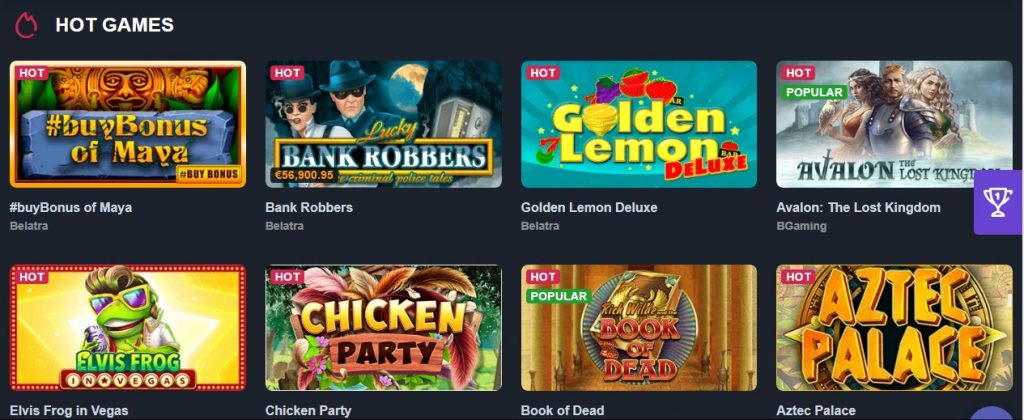The width and height of the screenshot is (1024, 420).
Task: Open the #buyBonus of Maya game thumbnail
Action: click(x=128, y=124)
